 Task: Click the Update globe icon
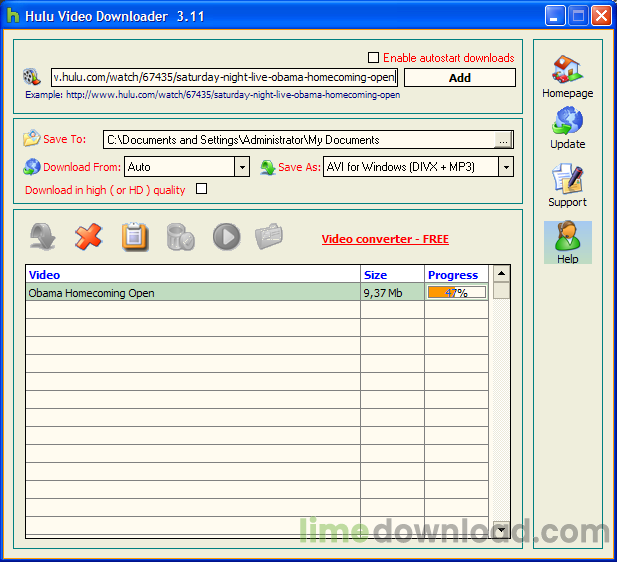coord(567,121)
